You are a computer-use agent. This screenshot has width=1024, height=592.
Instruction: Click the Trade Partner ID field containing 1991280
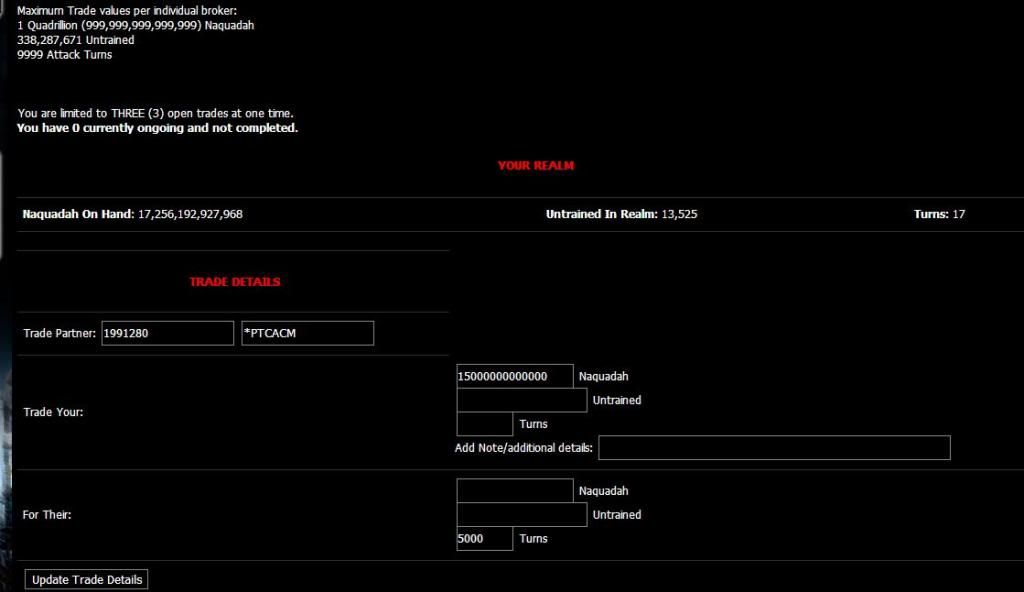[167, 333]
